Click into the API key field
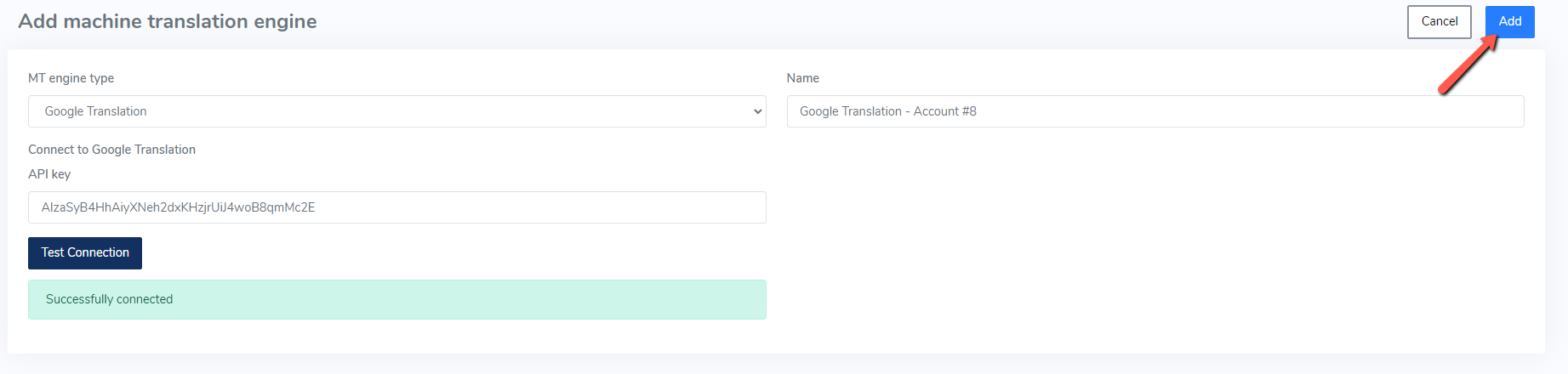1568x374 pixels. tap(396, 207)
